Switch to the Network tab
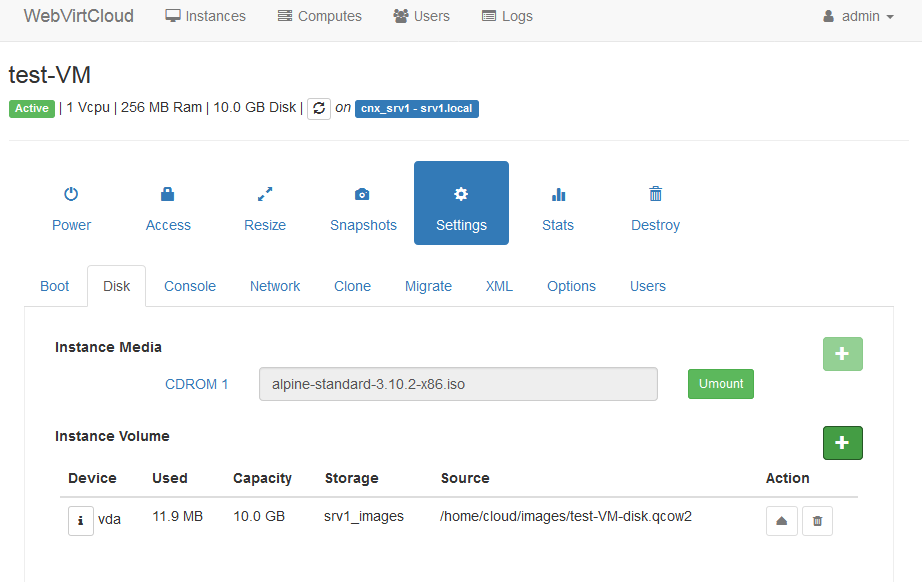Screen dimensions: 922x582 (275, 286)
